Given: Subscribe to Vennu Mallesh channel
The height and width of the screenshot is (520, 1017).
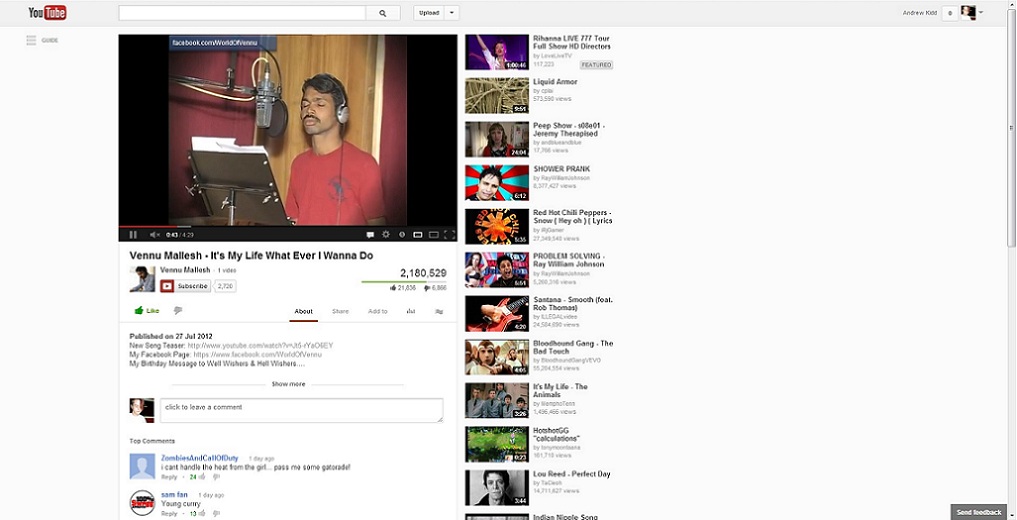Looking at the screenshot, I should point(185,286).
